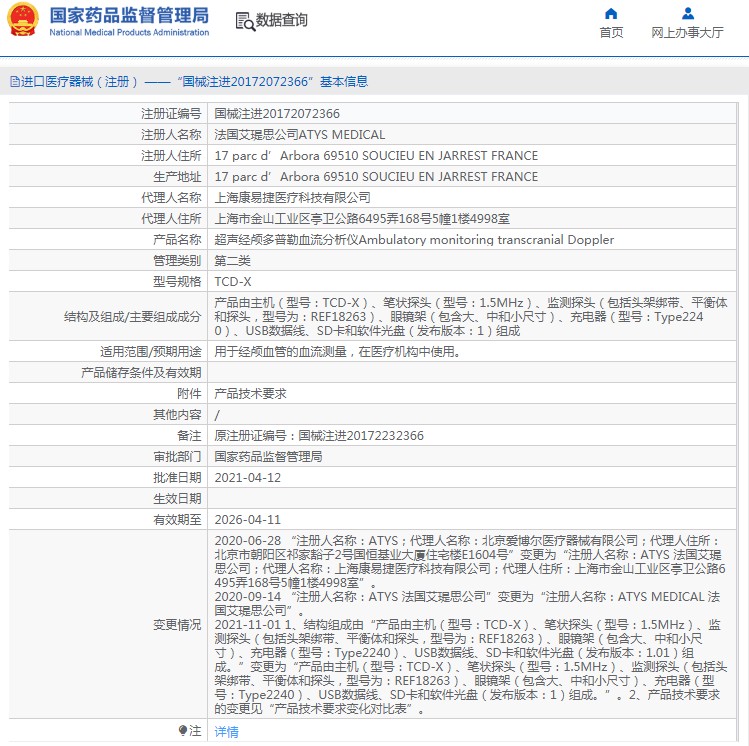Image resolution: width=749 pixels, height=746 pixels.
Task: Click agent name 上海康易捷医疗科技有限公司
Action: pos(292,198)
